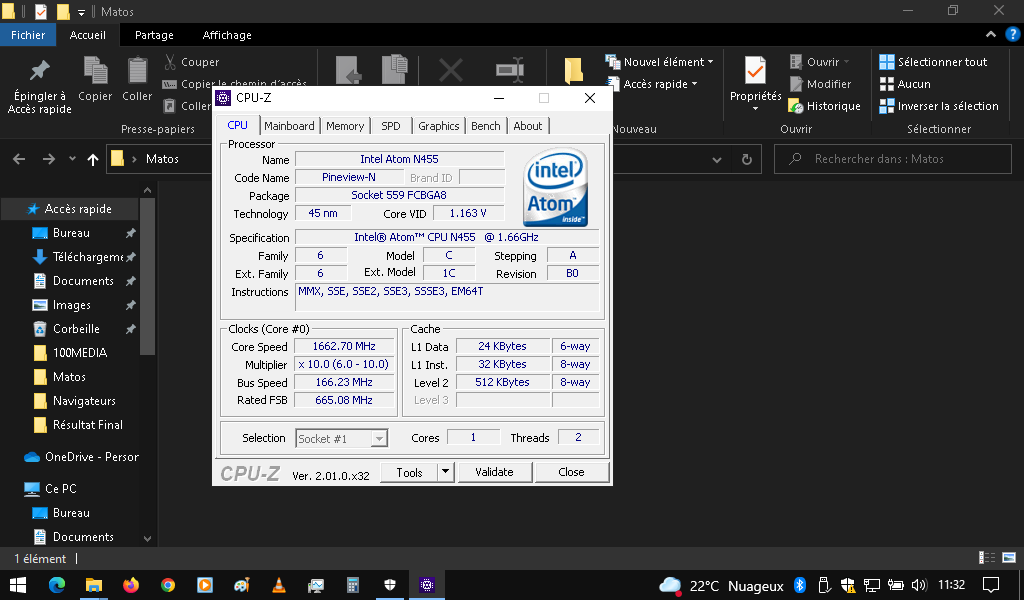Refresh the folder view in the address bar
1024x600 pixels.
[x=747, y=159]
